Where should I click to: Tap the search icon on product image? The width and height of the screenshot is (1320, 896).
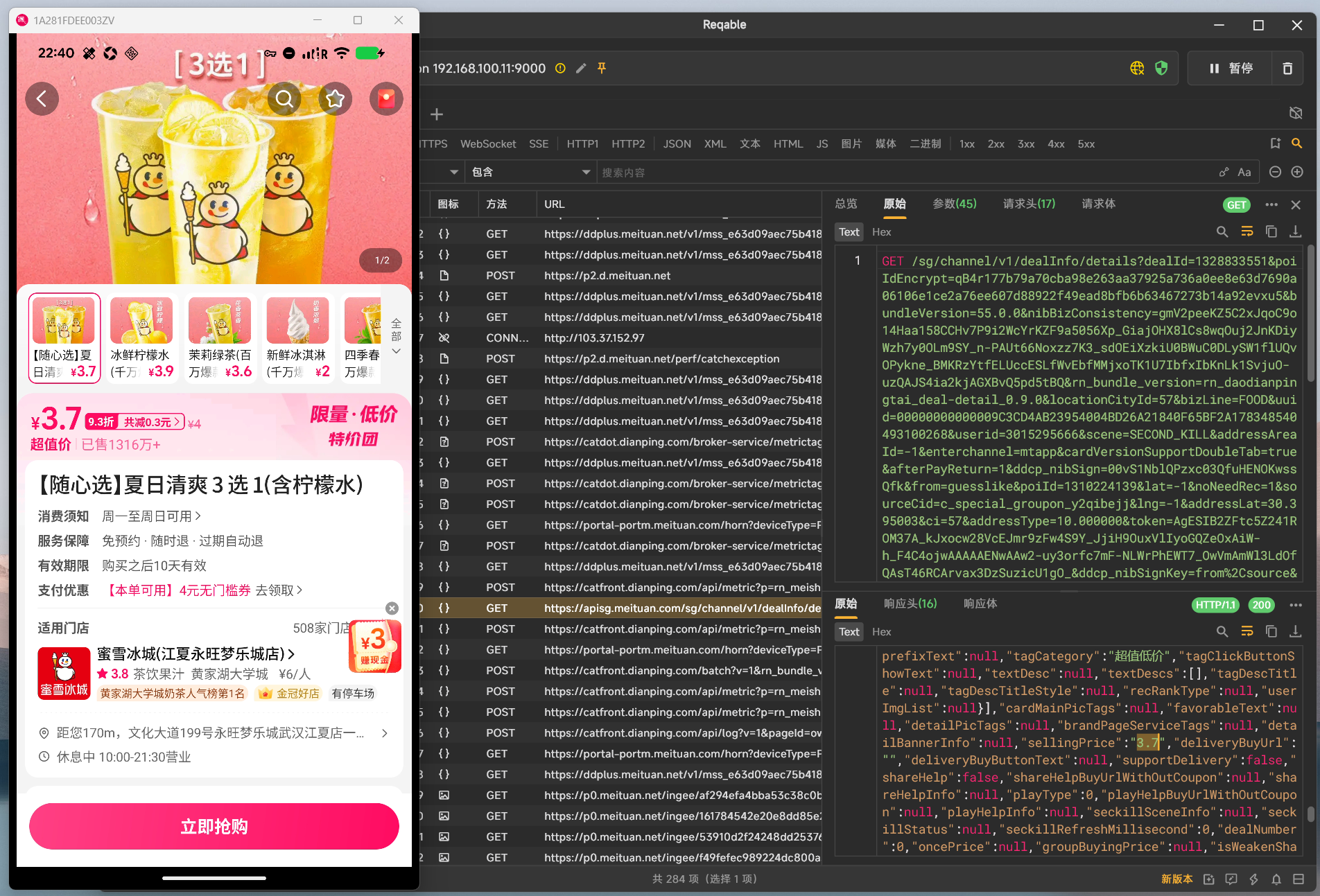click(x=284, y=99)
